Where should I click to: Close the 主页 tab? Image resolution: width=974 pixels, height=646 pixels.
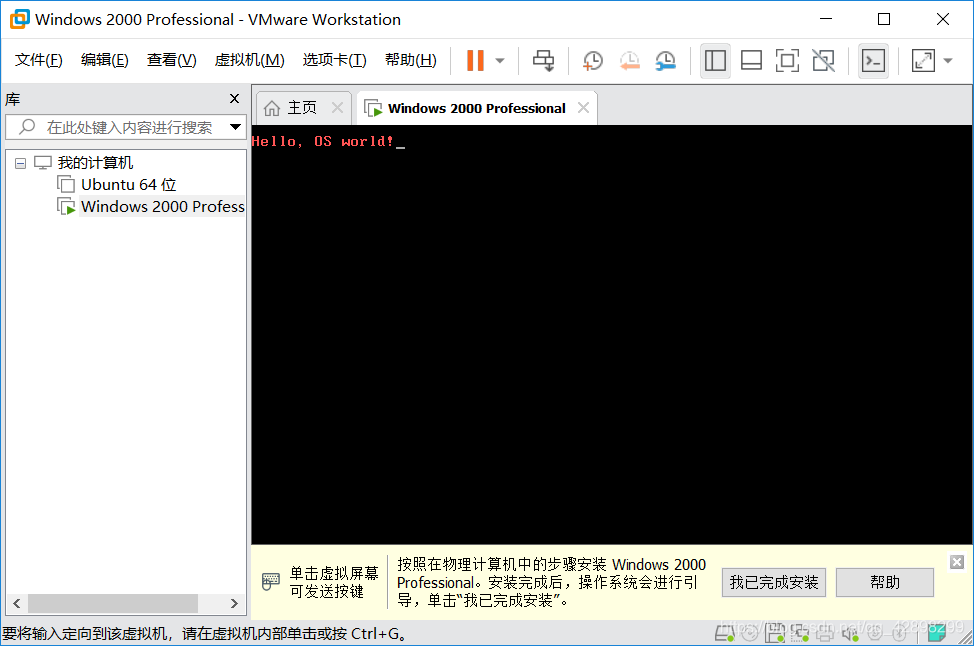337,107
